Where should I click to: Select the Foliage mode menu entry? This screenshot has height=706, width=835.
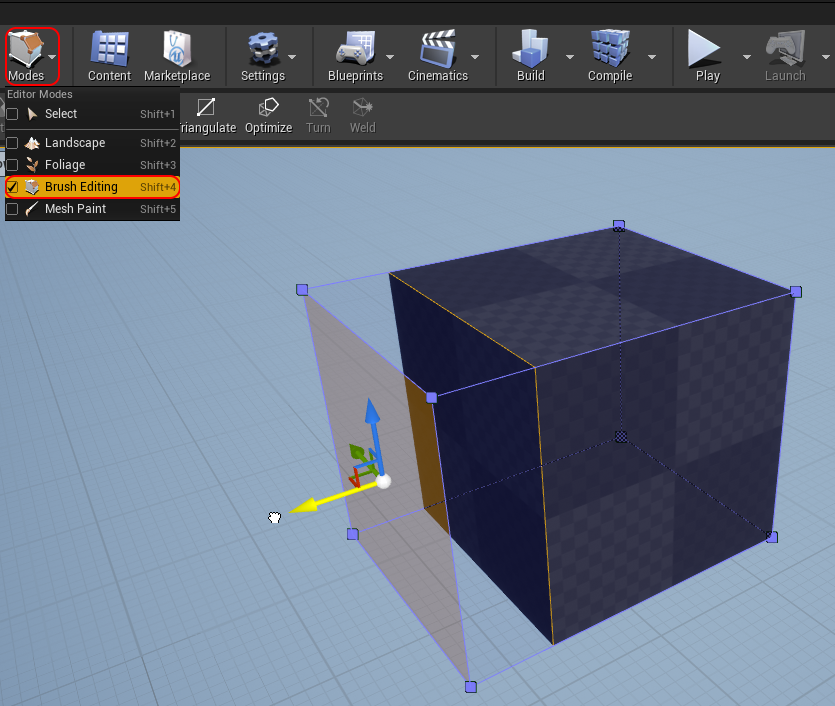[x=65, y=165]
